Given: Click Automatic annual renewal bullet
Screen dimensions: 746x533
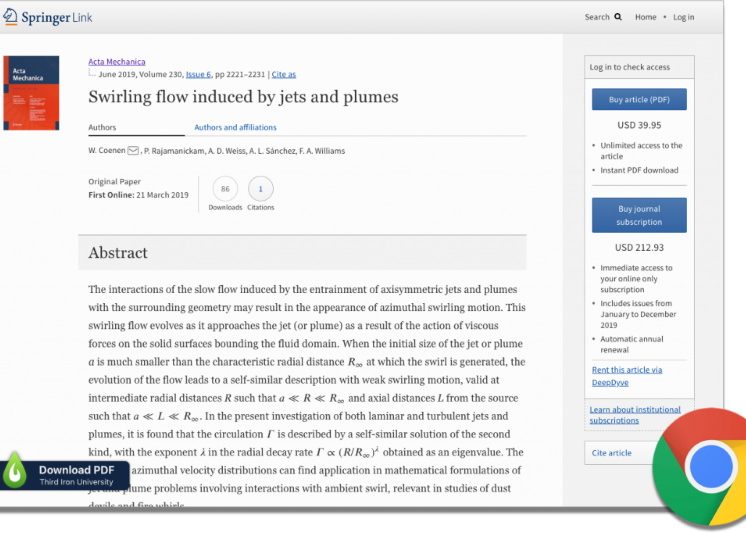Looking at the screenshot, I should (632, 344).
